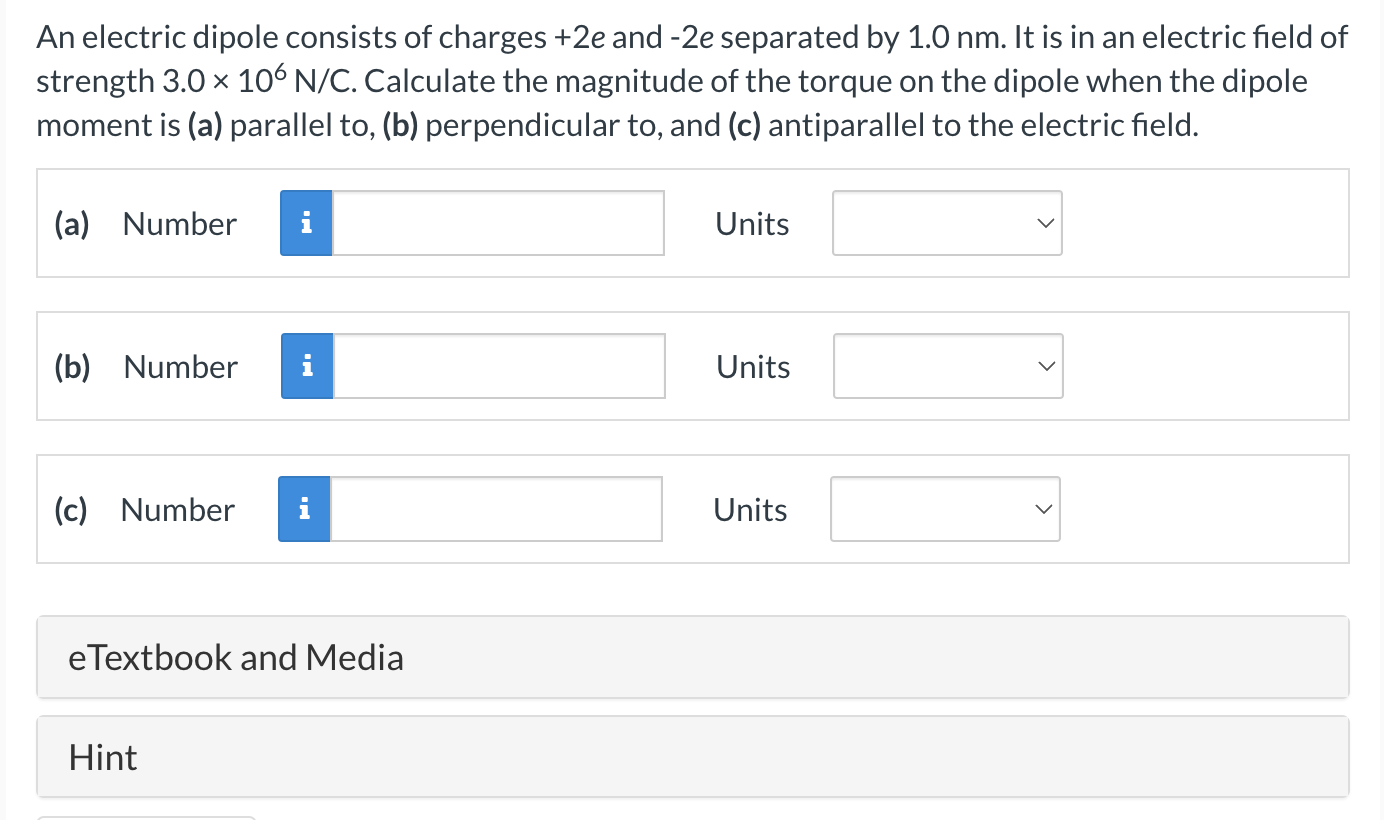
Task: Click the bold (c) label in the answer row
Action: [x=71, y=510]
